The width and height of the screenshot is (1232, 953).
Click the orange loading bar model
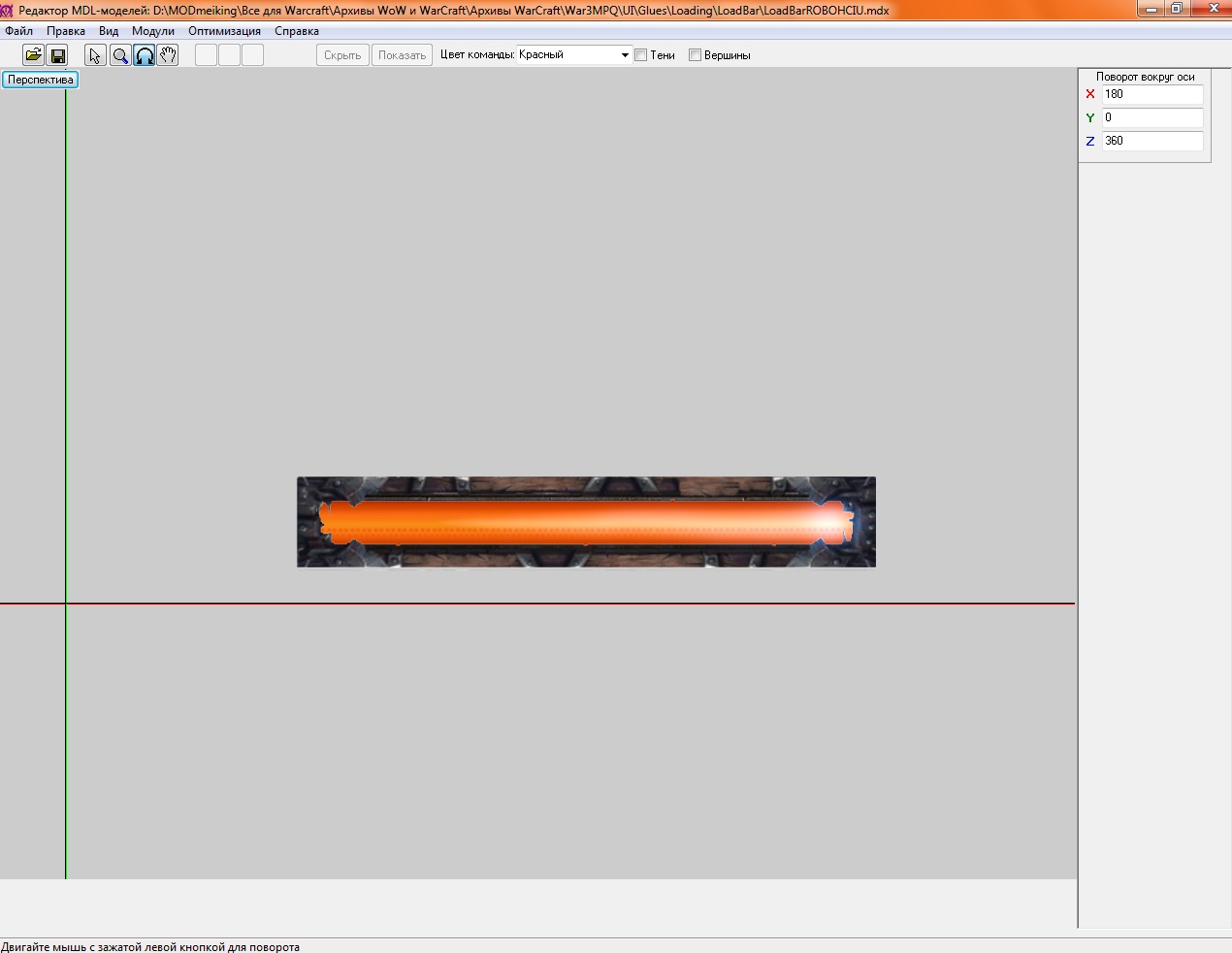586,522
